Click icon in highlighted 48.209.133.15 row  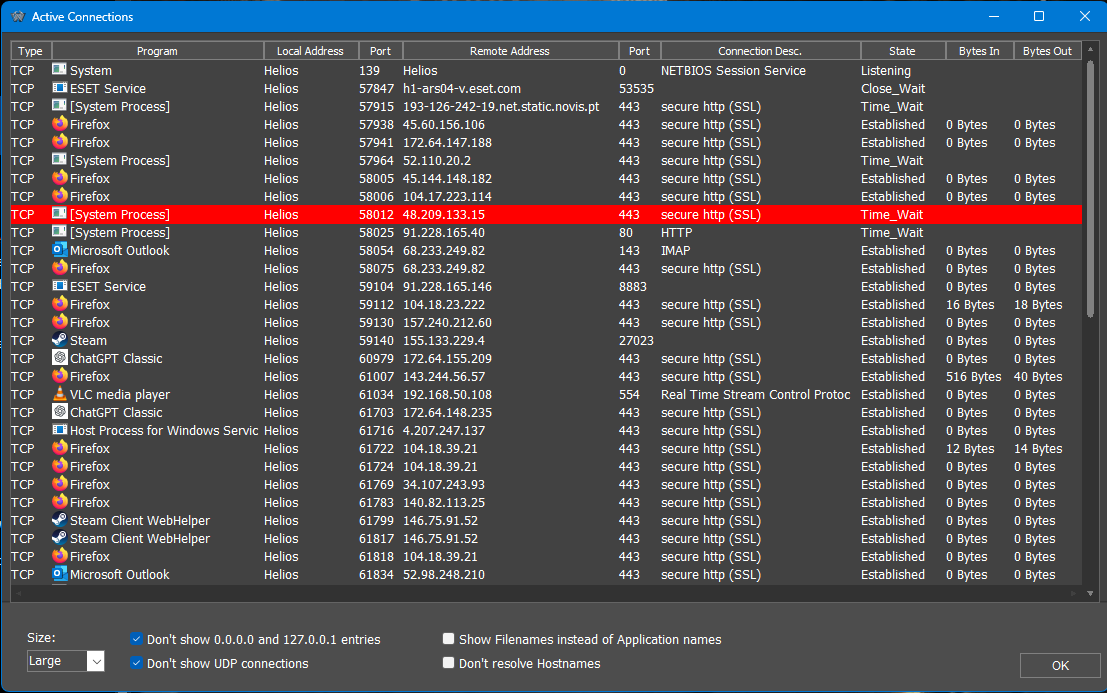tap(59, 214)
